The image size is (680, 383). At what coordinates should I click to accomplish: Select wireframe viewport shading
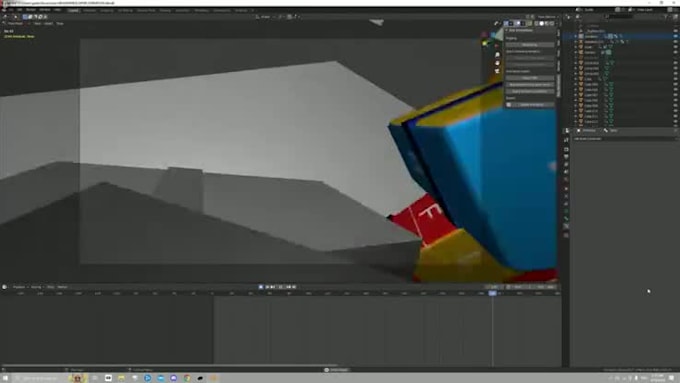tap(536, 23)
